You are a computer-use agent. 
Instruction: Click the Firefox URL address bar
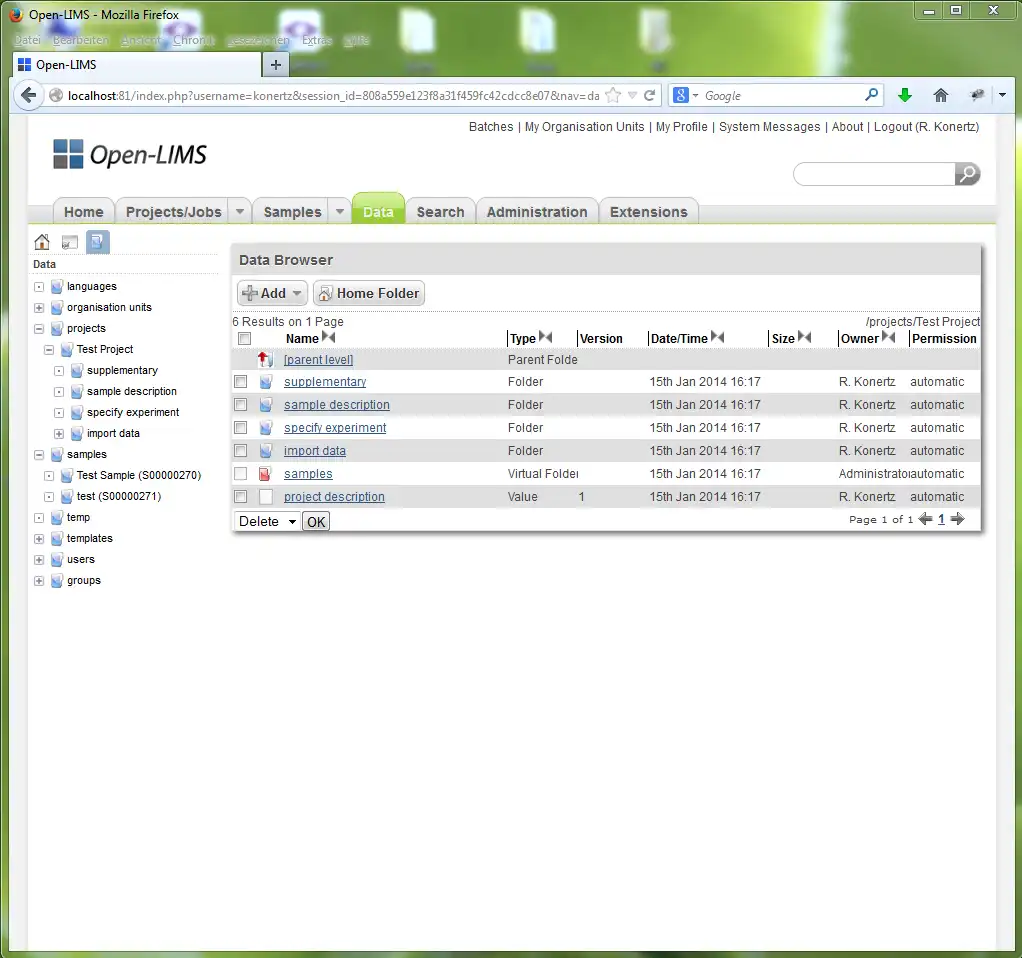[x=332, y=96]
